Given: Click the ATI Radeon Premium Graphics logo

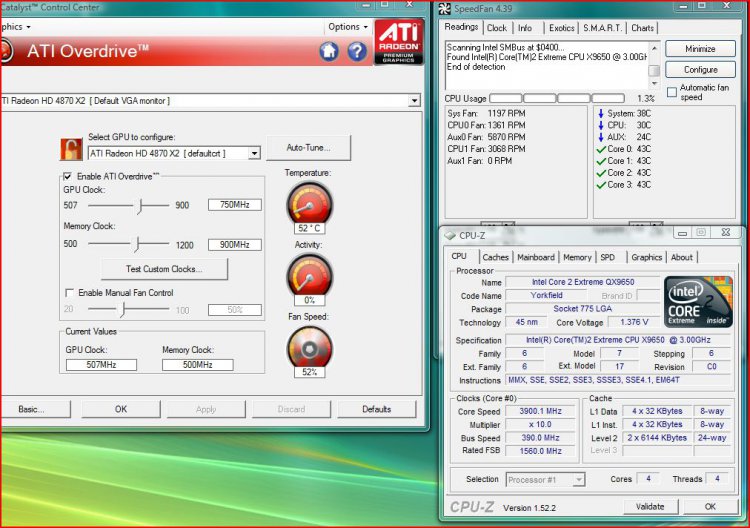Looking at the screenshot, I should coord(398,42).
